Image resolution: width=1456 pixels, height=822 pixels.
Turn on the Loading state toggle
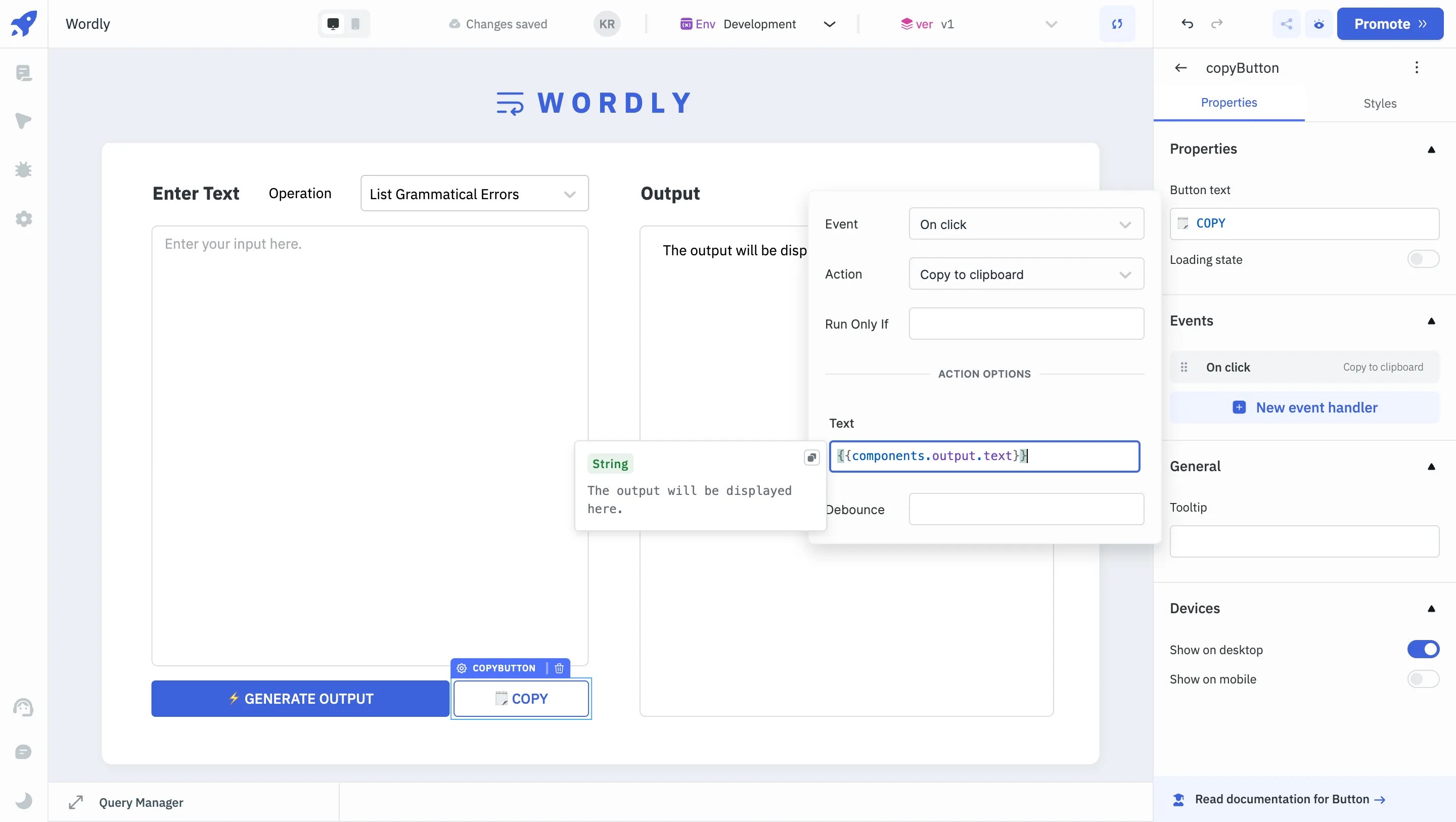[x=1423, y=259]
